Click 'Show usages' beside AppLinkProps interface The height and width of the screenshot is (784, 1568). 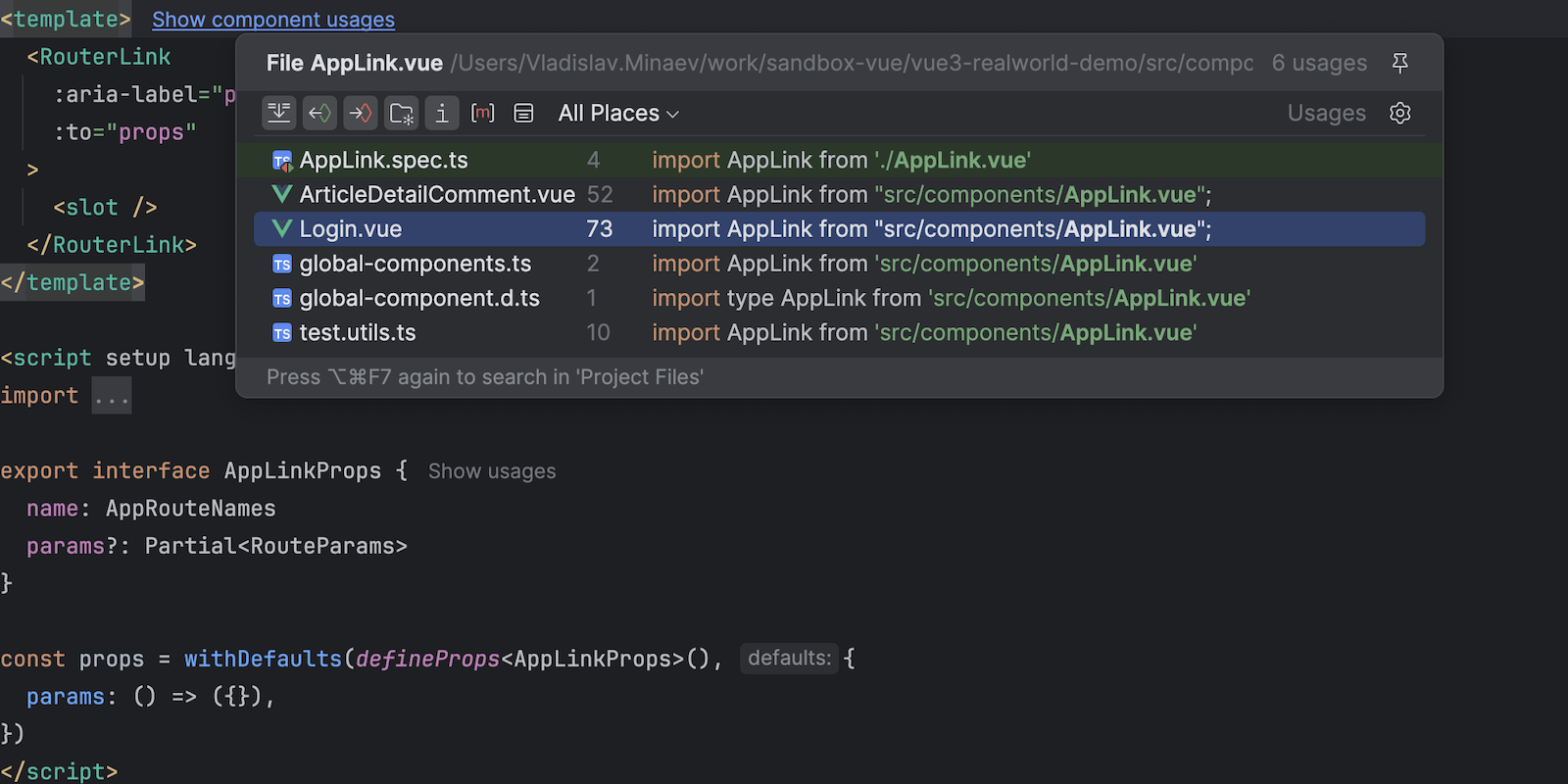click(491, 471)
